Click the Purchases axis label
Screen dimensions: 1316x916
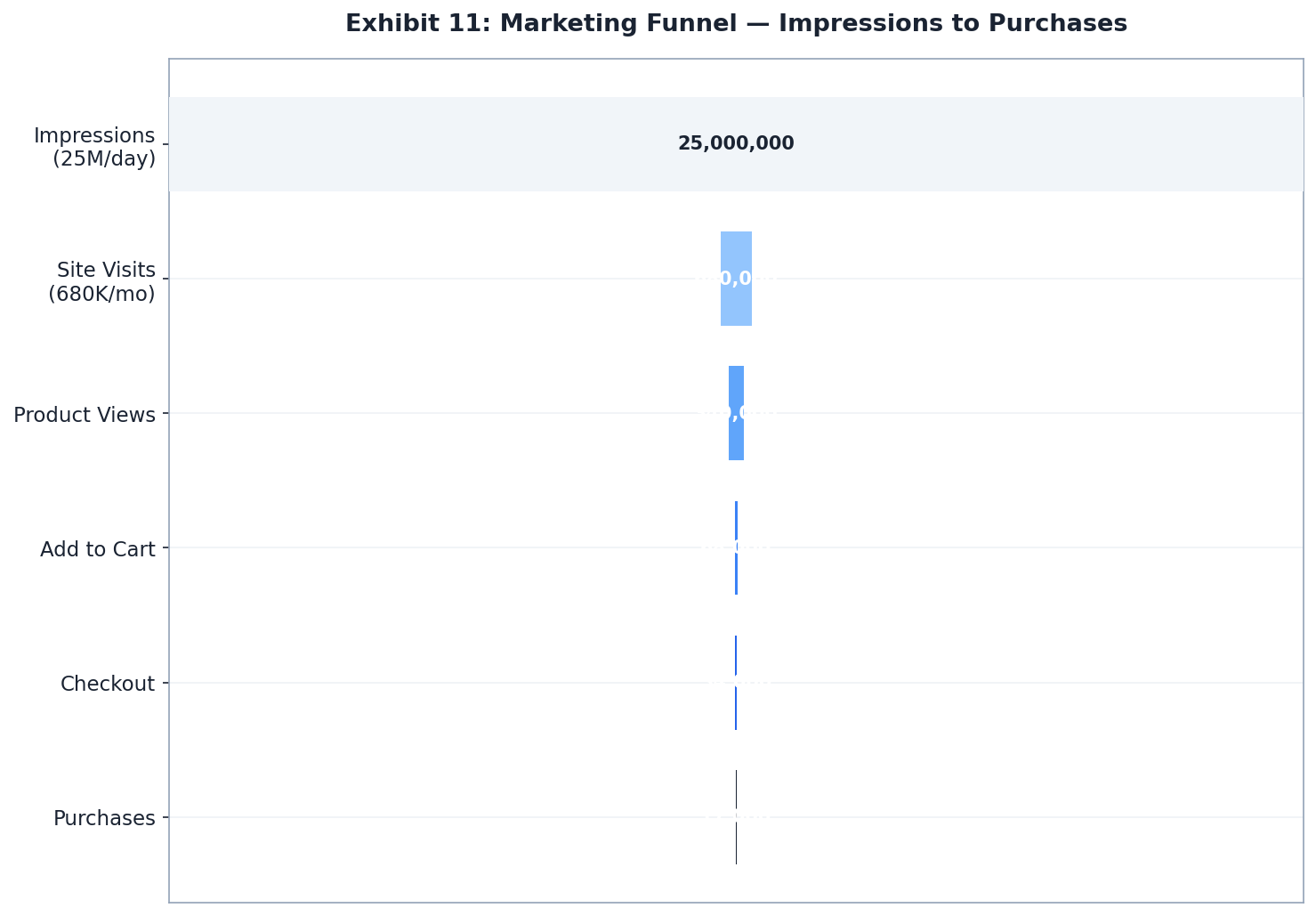[x=105, y=817]
